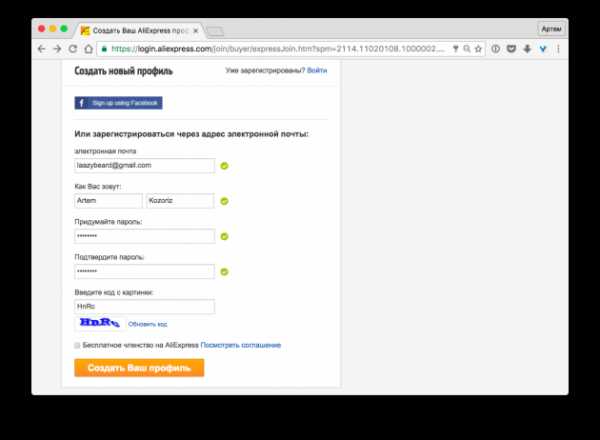Screen dimensions: 600x440
Task: Click the download arrow extension icon
Action: pyautogui.click(x=527, y=49)
